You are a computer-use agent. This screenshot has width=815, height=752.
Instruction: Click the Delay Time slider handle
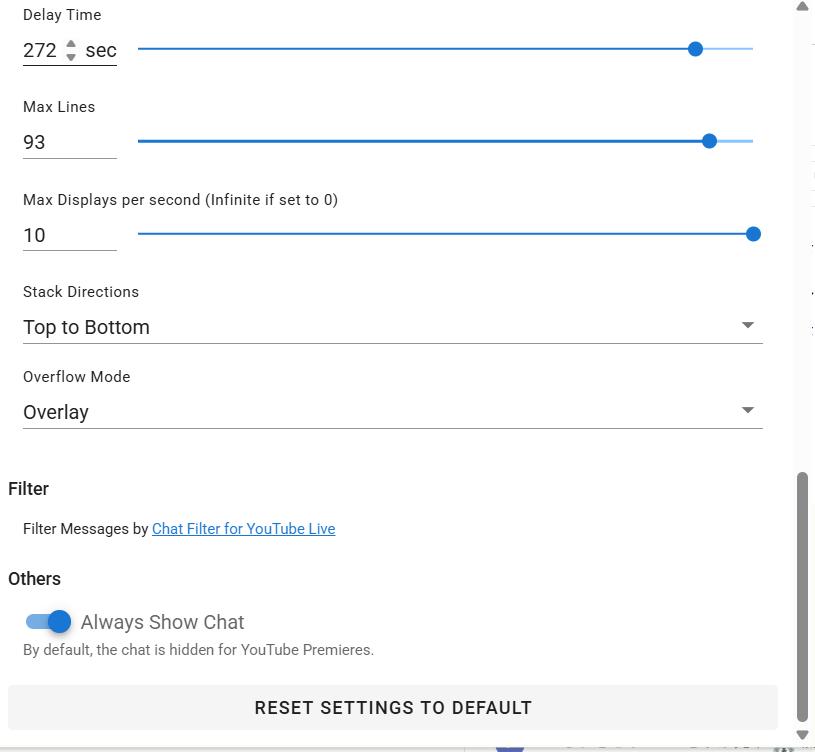pyautogui.click(x=695, y=49)
